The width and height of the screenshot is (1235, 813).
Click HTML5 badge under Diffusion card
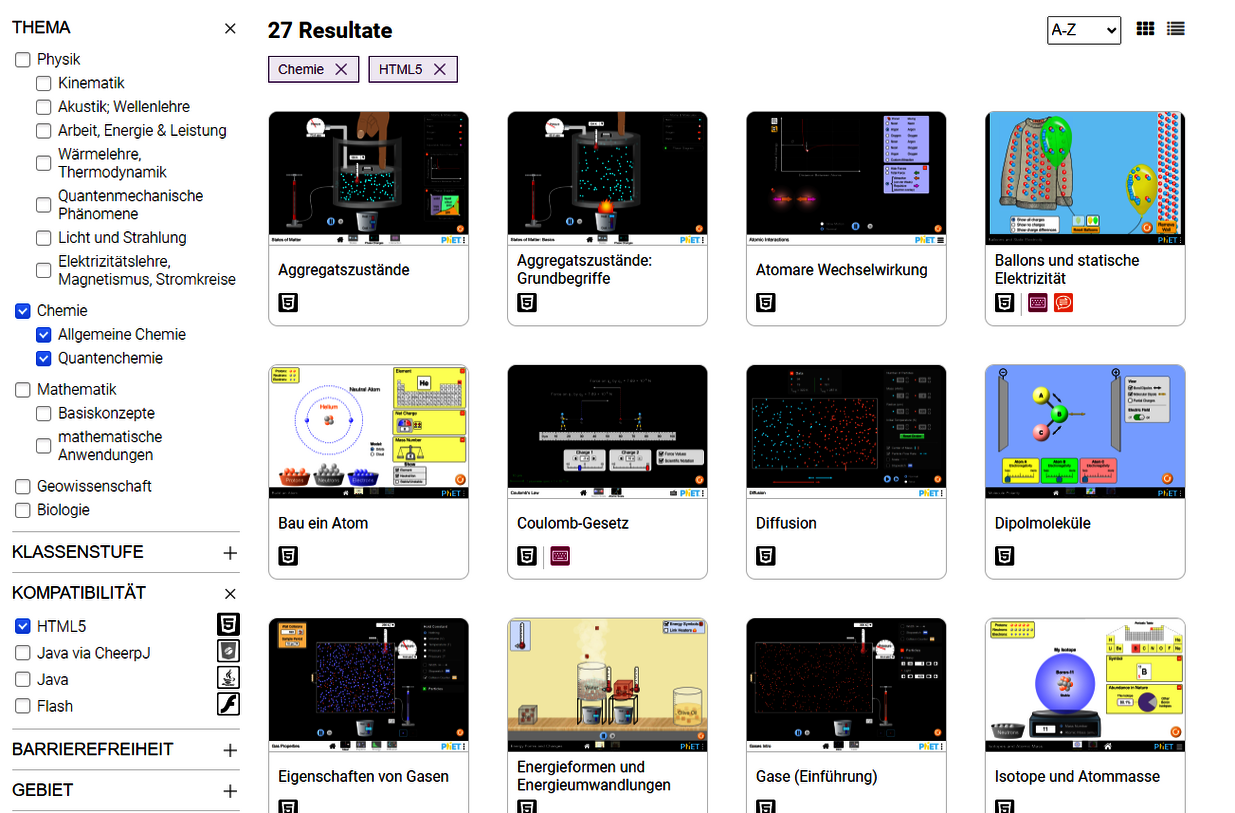coord(766,556)
